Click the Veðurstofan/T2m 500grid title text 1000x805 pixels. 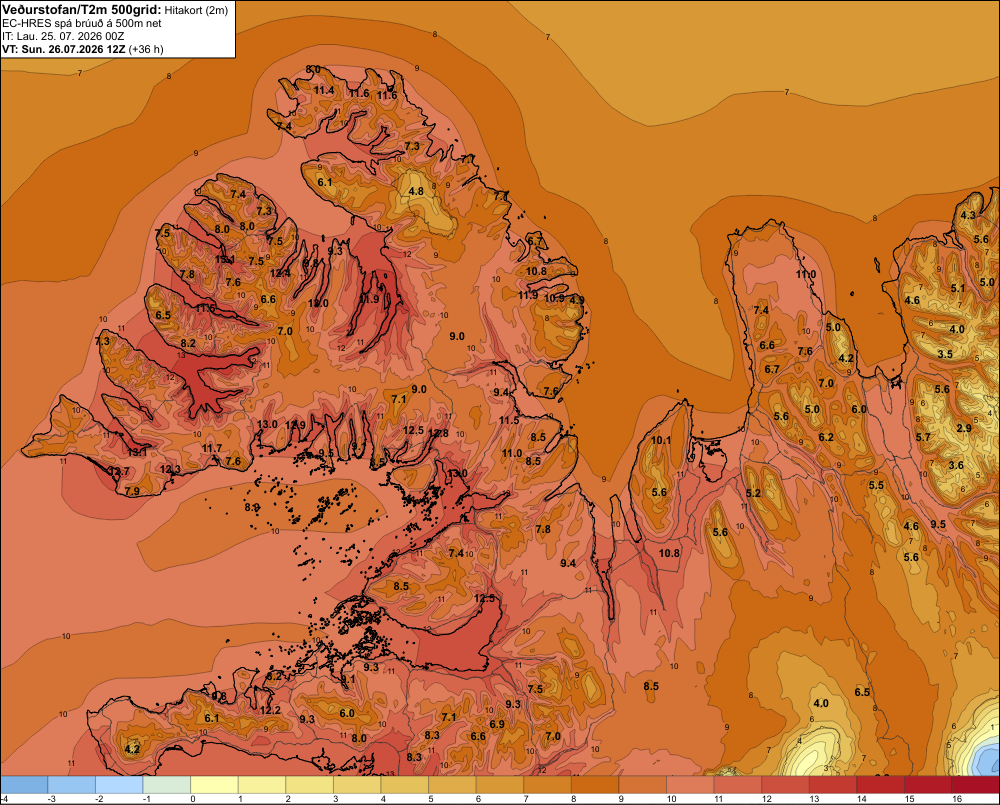[x=82, y=9]
